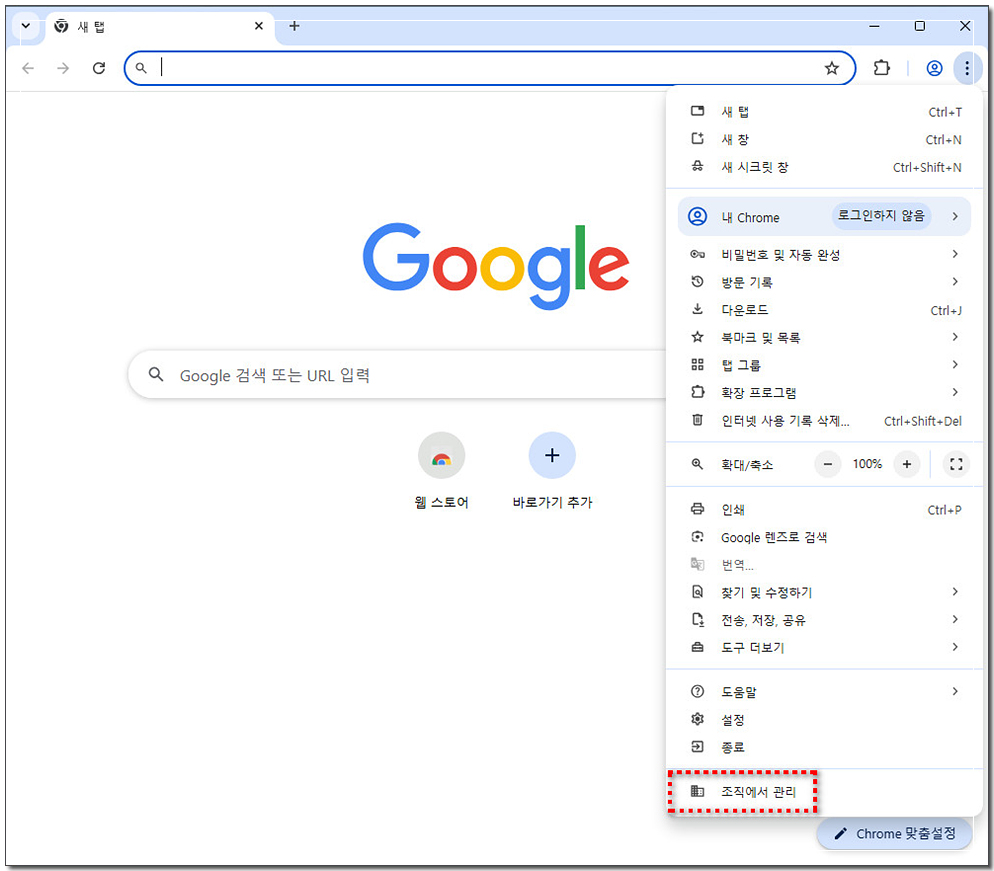Open the tab search dropdown arrow
The image size is (994, 871).
[x=25, y=26]
